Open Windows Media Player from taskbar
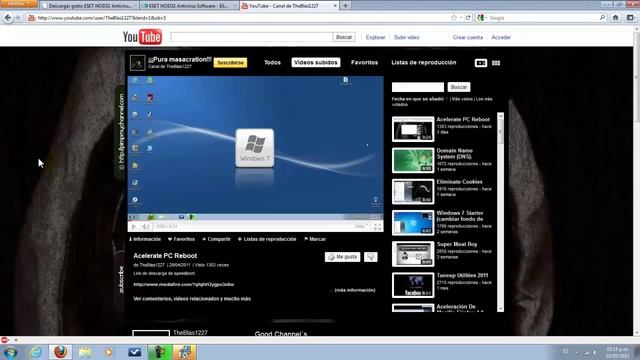The height and width of the screenshot is (360, 640). click(109, 352)
